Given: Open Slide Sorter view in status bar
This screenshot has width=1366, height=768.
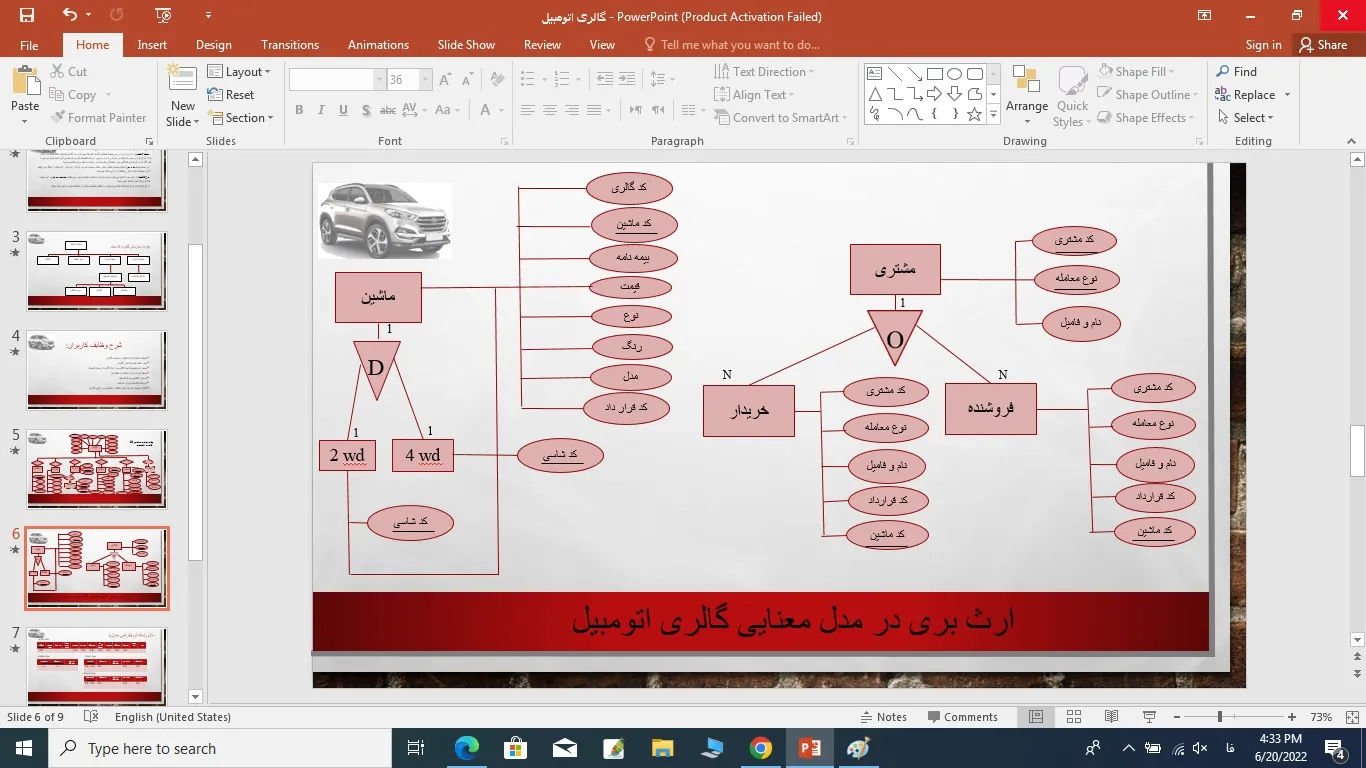Looking at the screenshot, I should pos(1073,717).
